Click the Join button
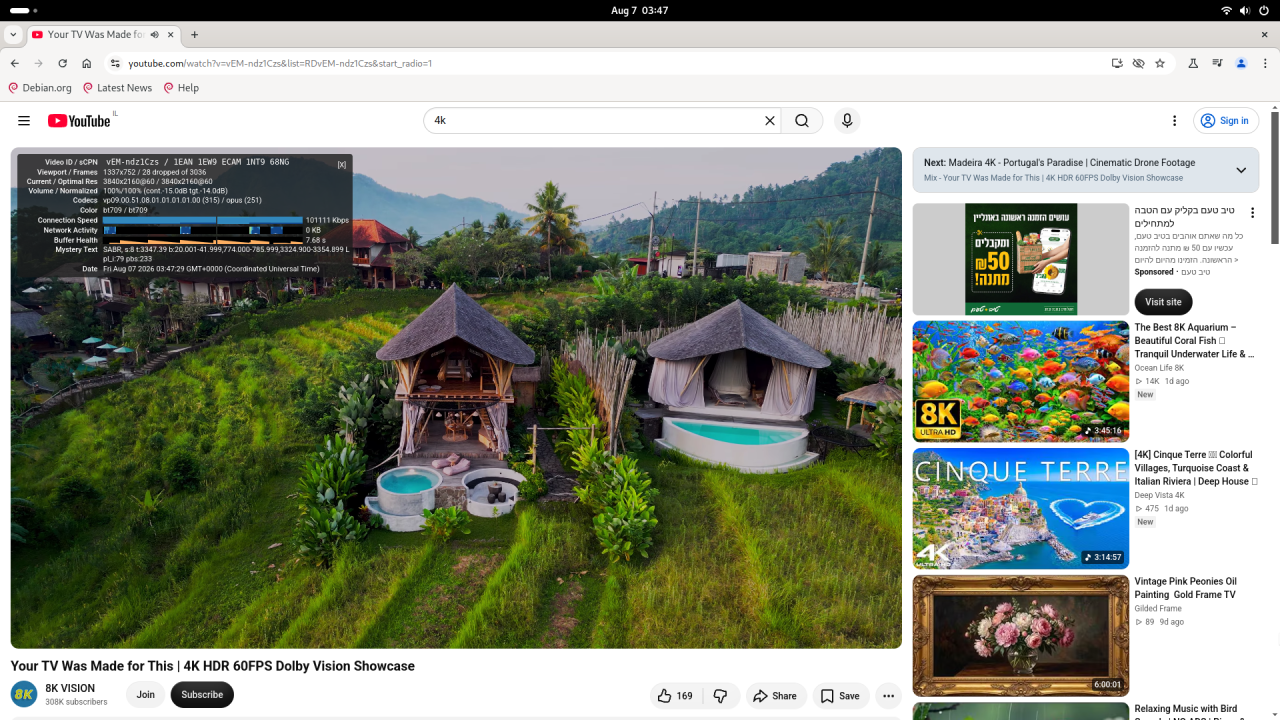Image resolution: width=1280 pixels, height=720 pixels. click(x=146, y=695)
